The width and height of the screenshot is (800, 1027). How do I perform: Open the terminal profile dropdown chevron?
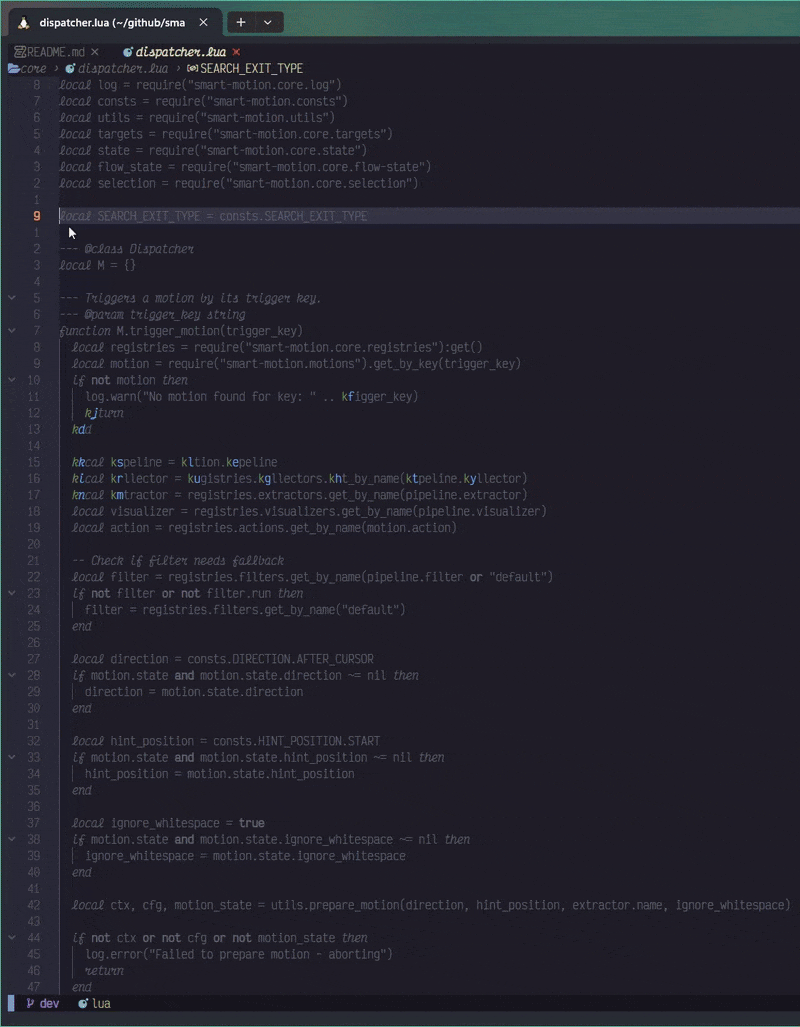click(x=267, y=22)
